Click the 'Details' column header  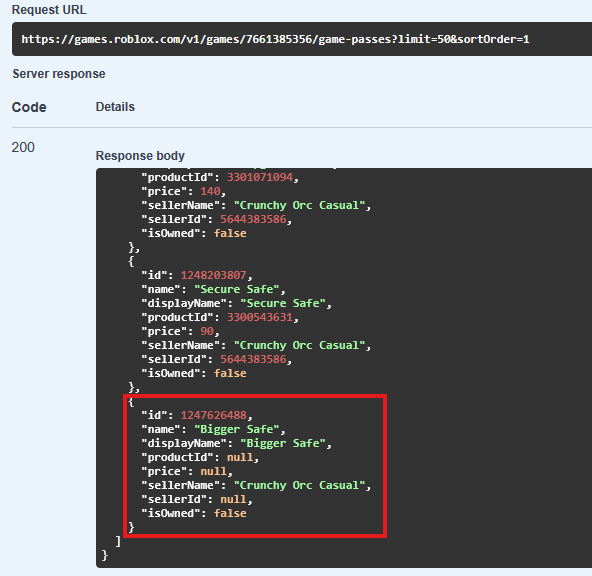[115, 107]
